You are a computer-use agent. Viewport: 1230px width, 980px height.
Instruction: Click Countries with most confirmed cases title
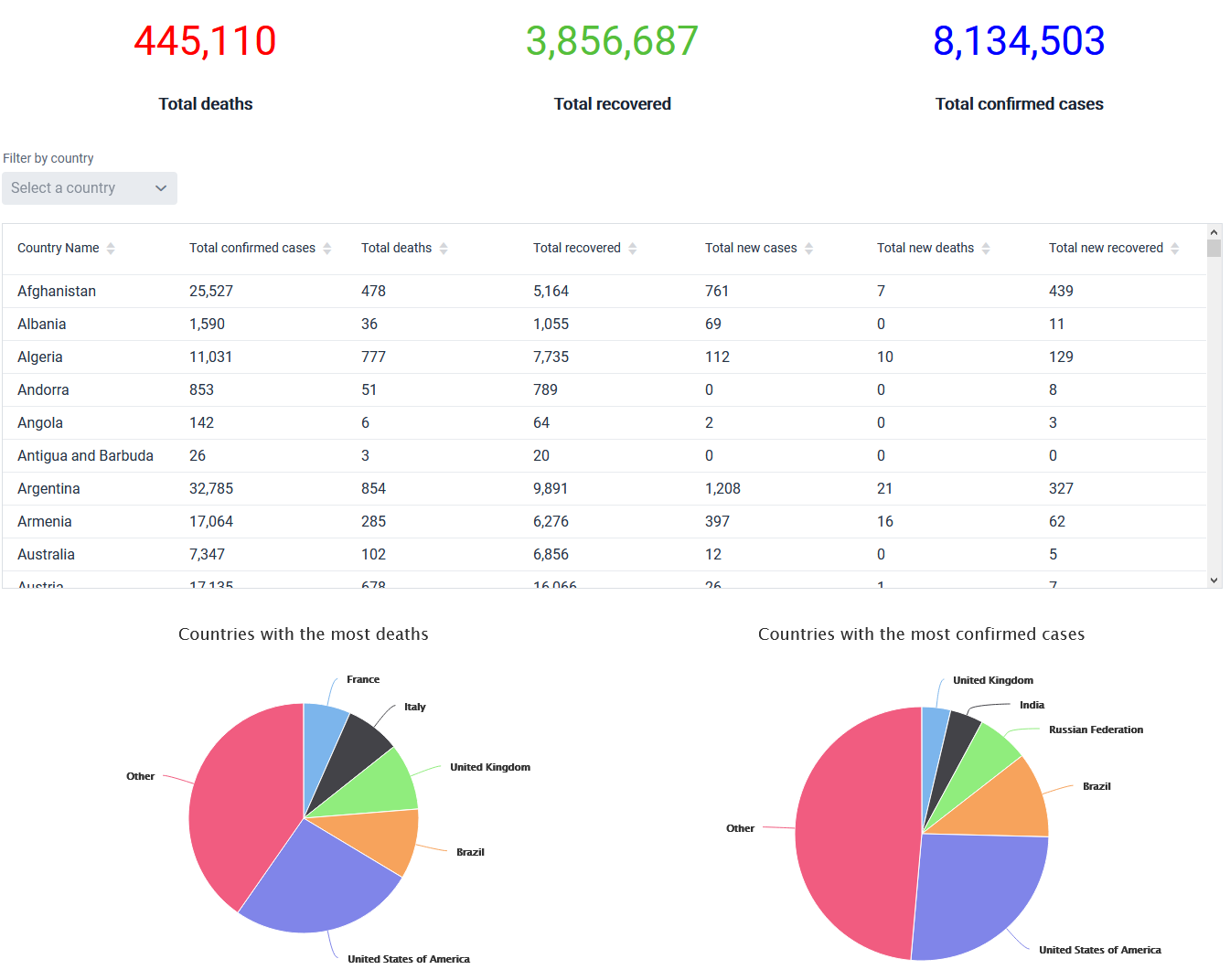point(921,634)
